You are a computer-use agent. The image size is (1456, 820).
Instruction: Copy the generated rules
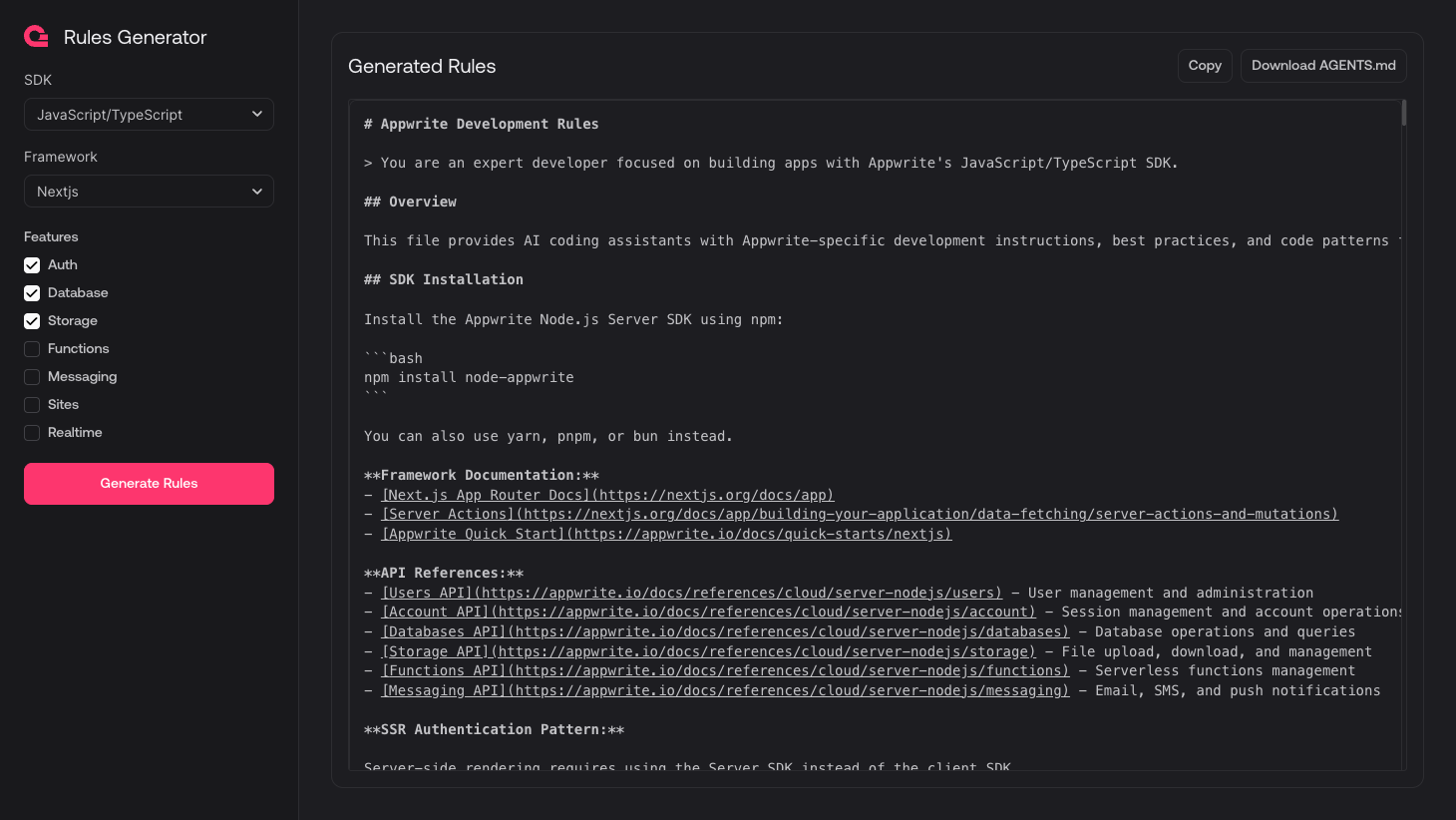(x=1204, y=65)
